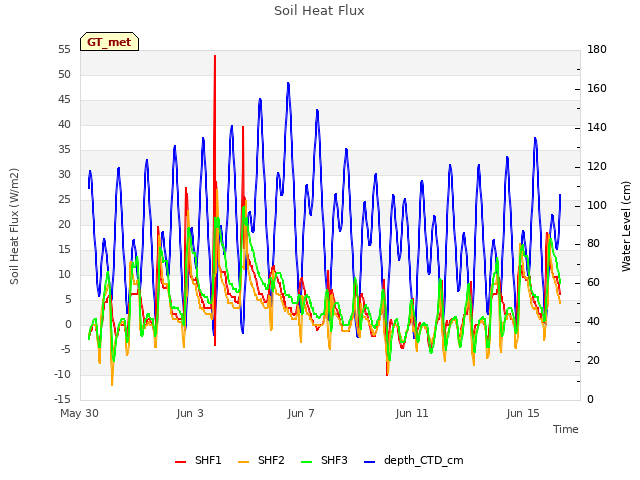The width and height of the screenshot is (640, 480).
Task: Click the 60 value on right axis
Action: click(593, 283)
